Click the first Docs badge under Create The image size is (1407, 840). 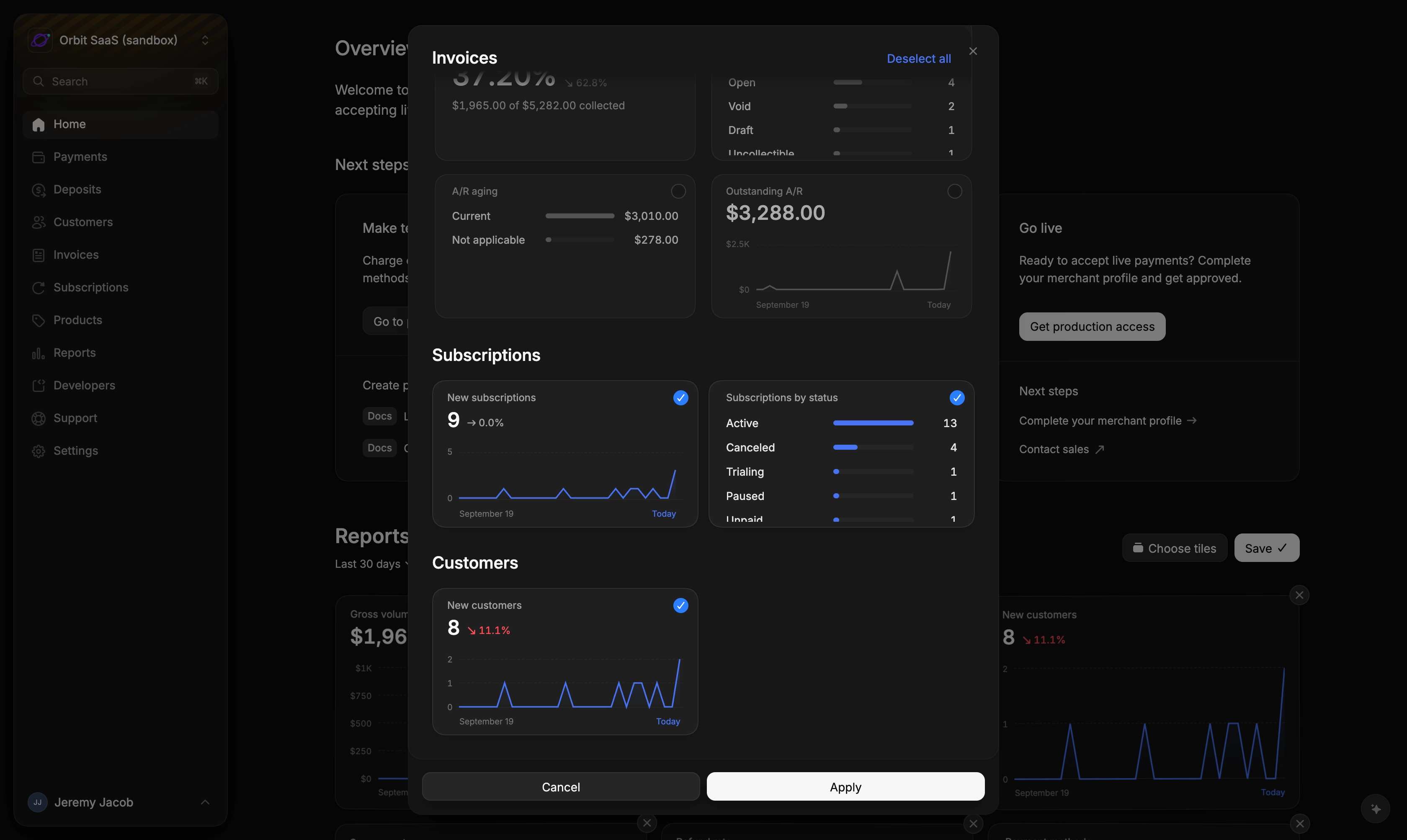(x=379, y=416)
